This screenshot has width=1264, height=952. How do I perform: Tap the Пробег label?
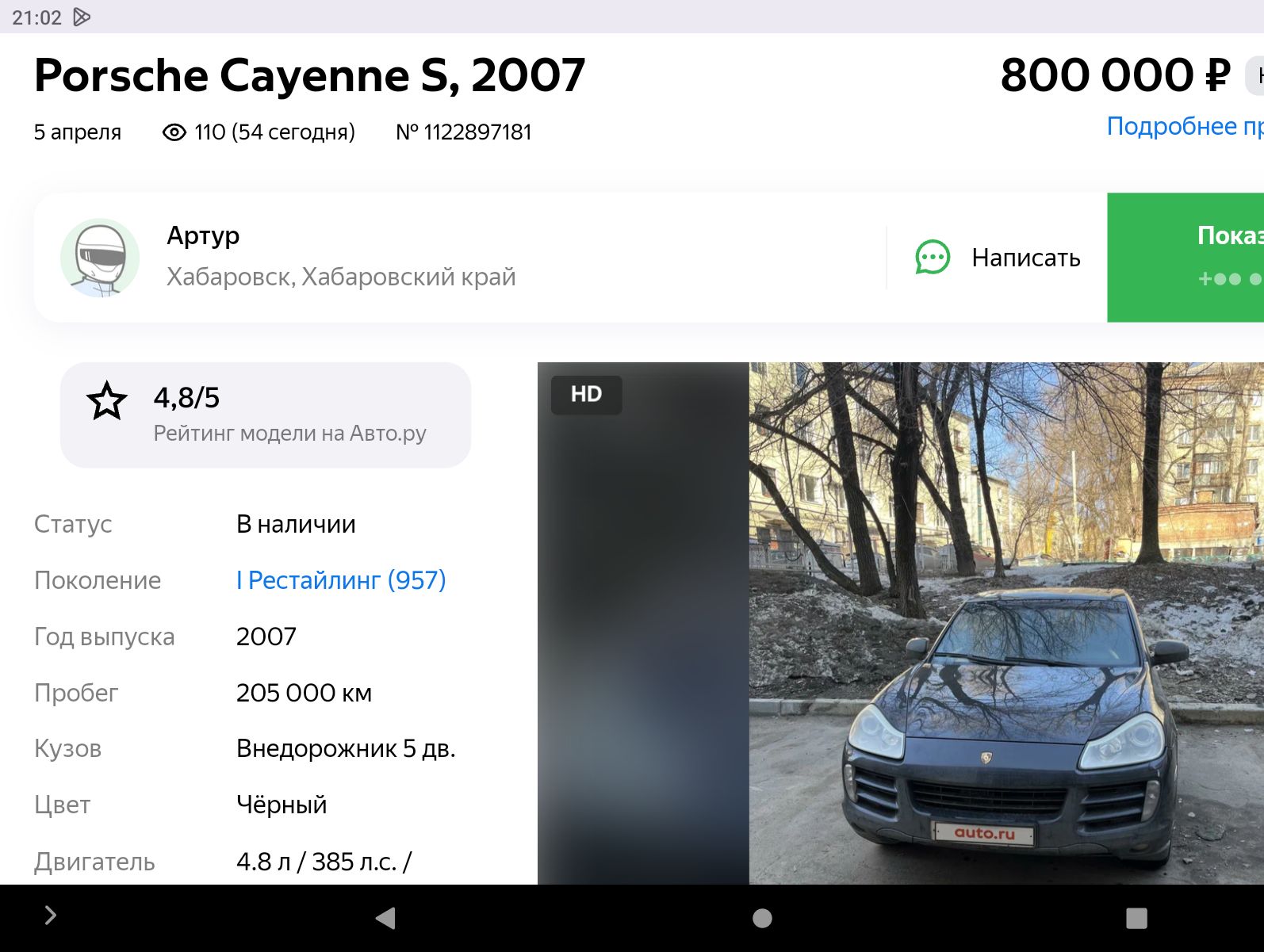[76, 693]
